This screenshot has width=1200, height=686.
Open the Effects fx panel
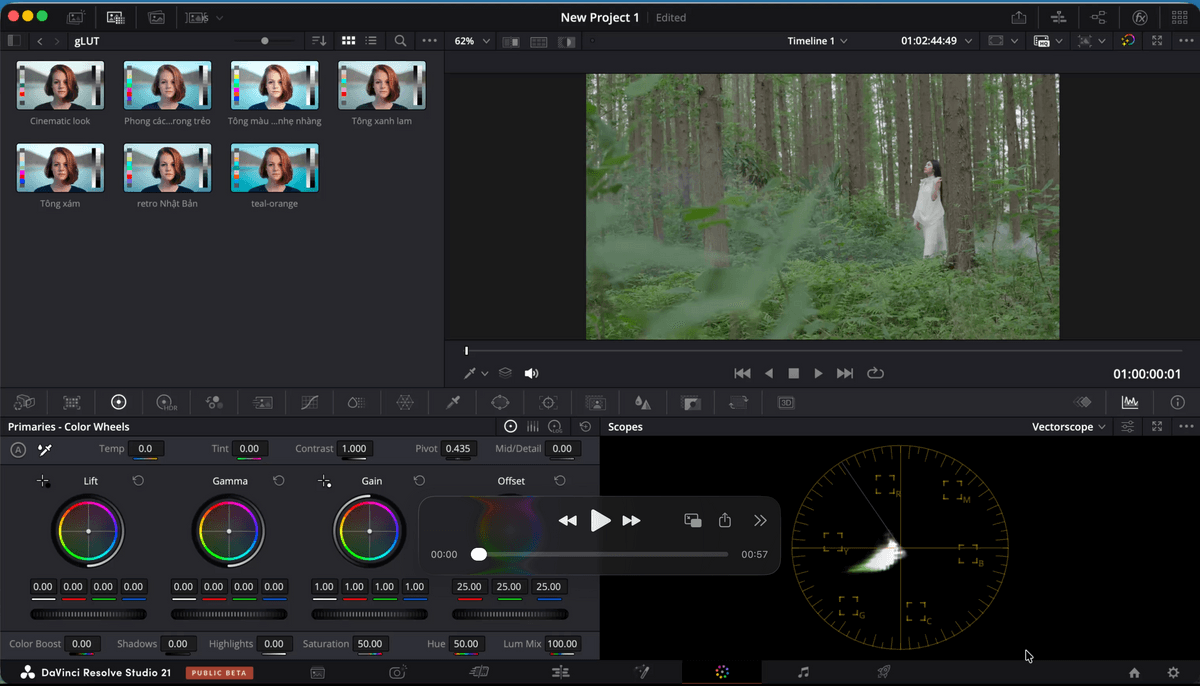[x=1139, y=17]
